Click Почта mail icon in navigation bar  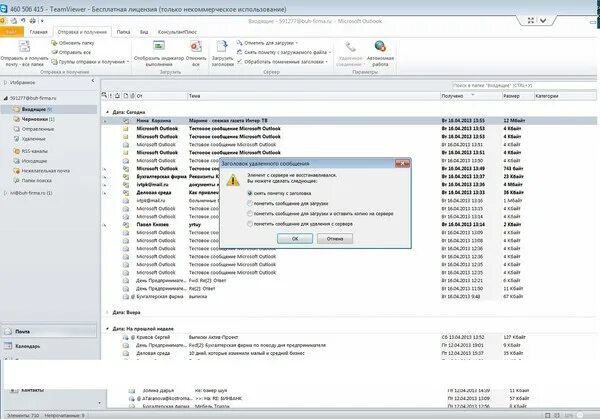[8, 331]
